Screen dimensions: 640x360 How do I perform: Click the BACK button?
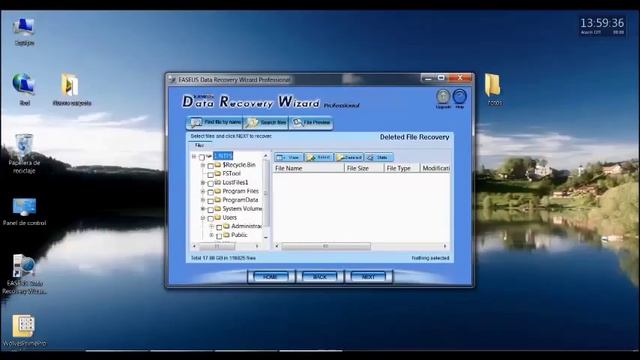point(319,277)
